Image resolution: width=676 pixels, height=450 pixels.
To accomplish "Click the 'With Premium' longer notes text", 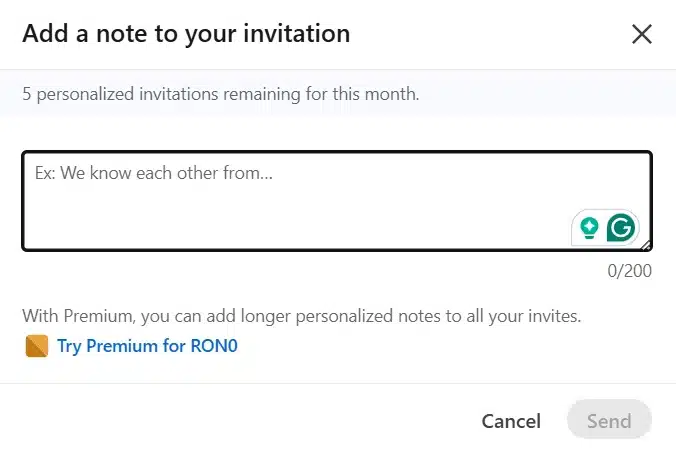I will point(301,316).
